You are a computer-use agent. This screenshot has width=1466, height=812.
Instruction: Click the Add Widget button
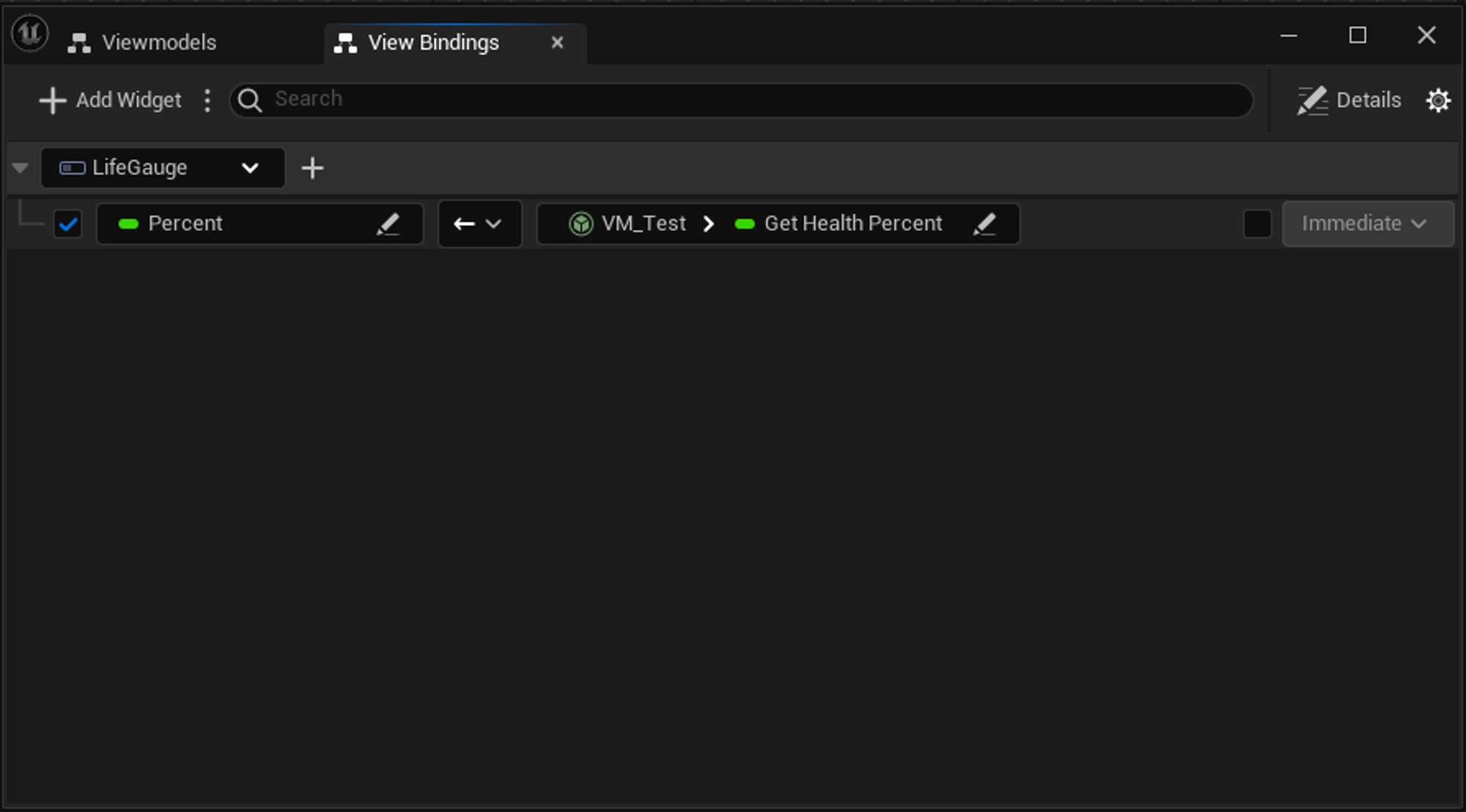click(111, 100)
